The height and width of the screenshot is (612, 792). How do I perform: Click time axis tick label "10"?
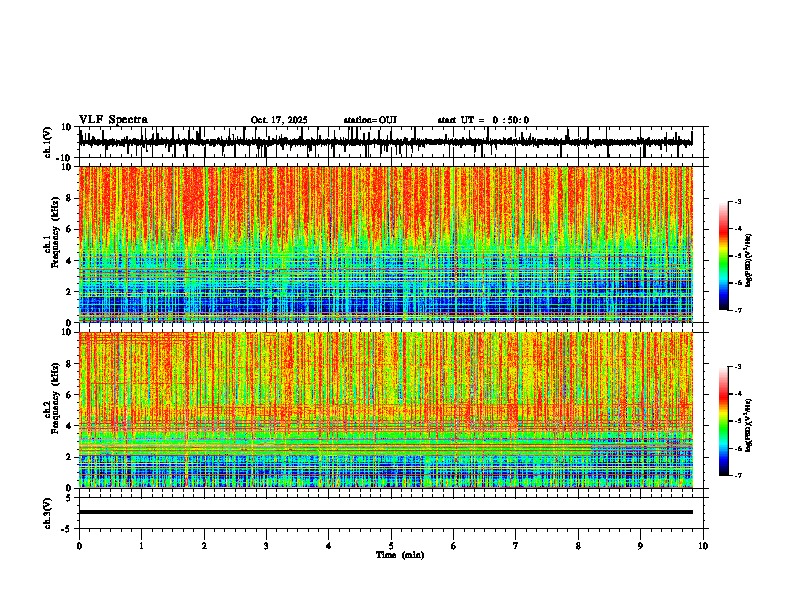pyautogui.click(x=703, y=546)
